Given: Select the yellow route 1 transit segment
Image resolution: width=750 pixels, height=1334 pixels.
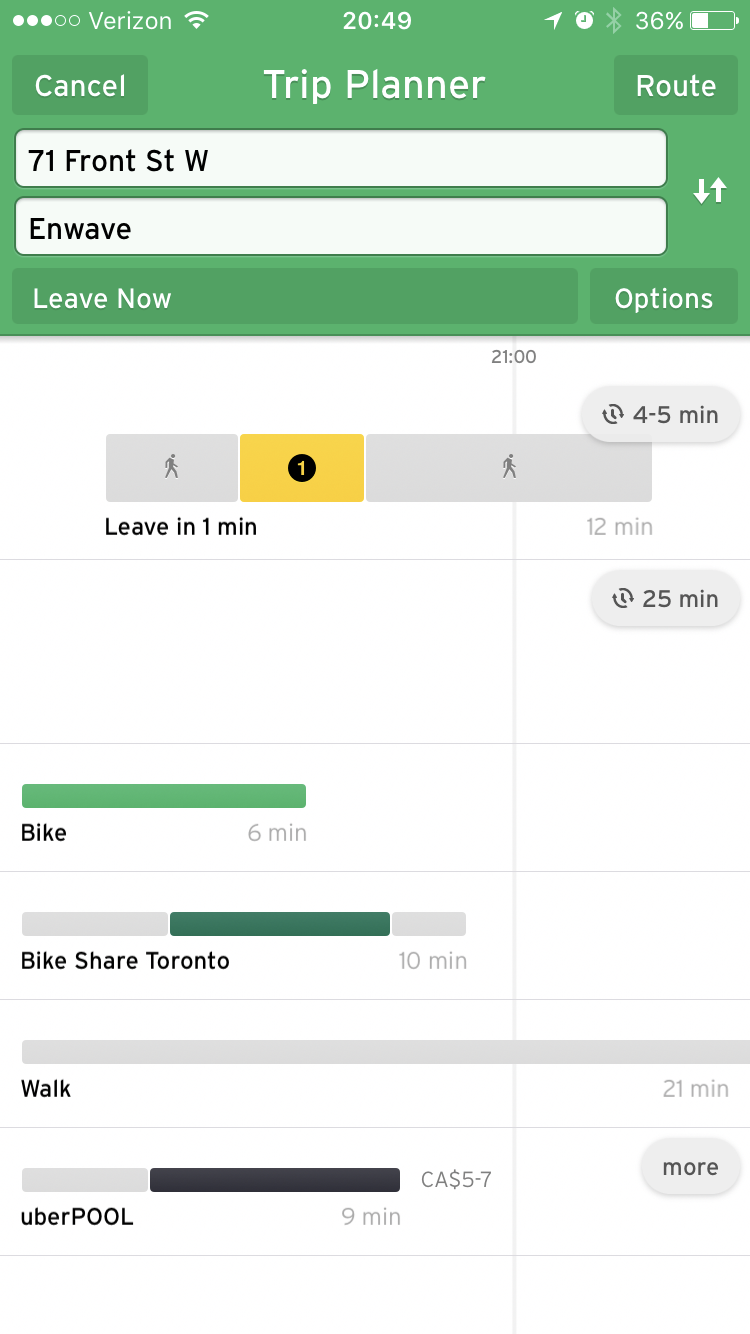Looking at the screenshot, I should pos(301,467).
